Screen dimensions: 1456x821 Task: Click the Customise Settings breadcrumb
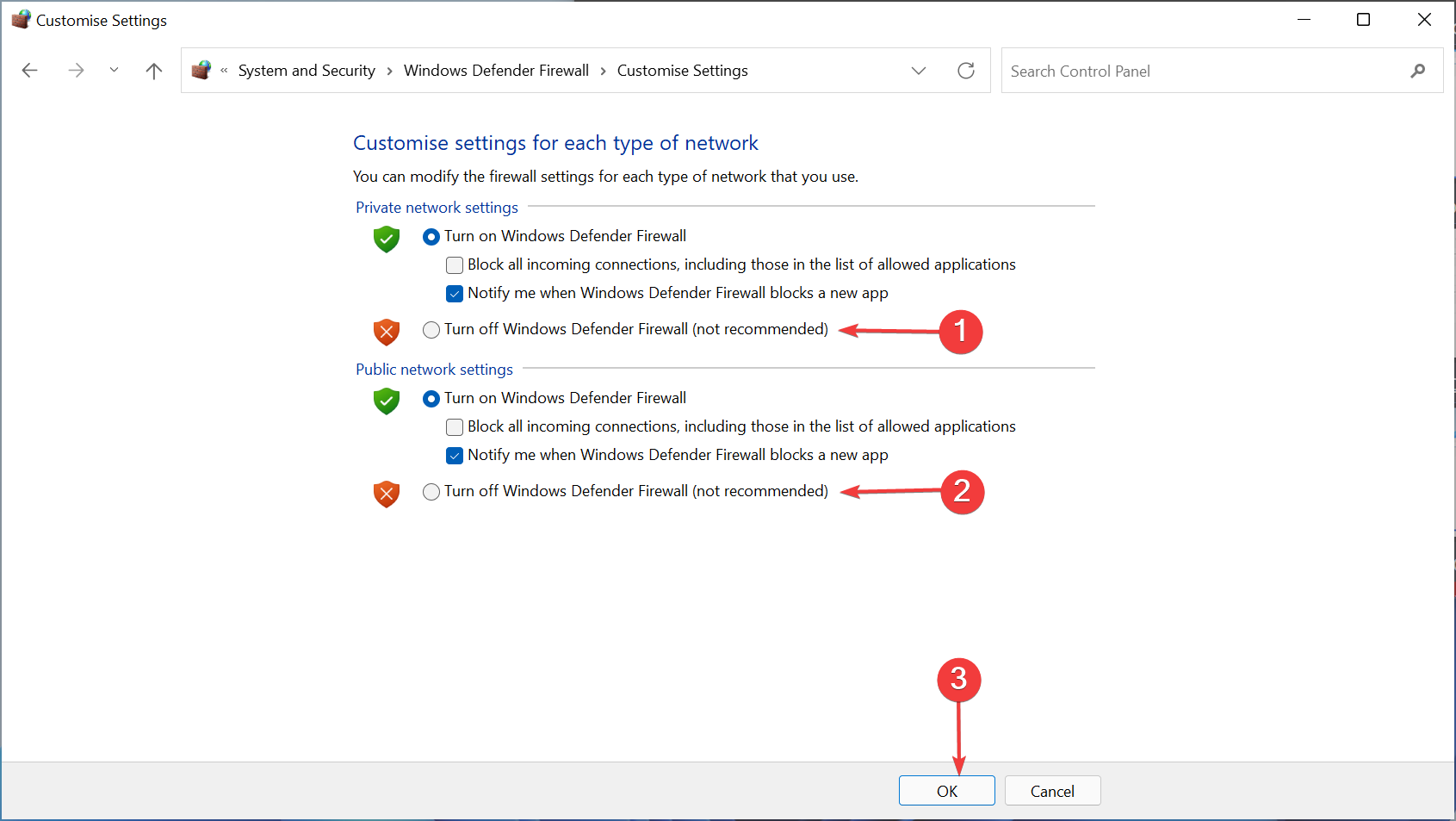click(x=682, y=71)
